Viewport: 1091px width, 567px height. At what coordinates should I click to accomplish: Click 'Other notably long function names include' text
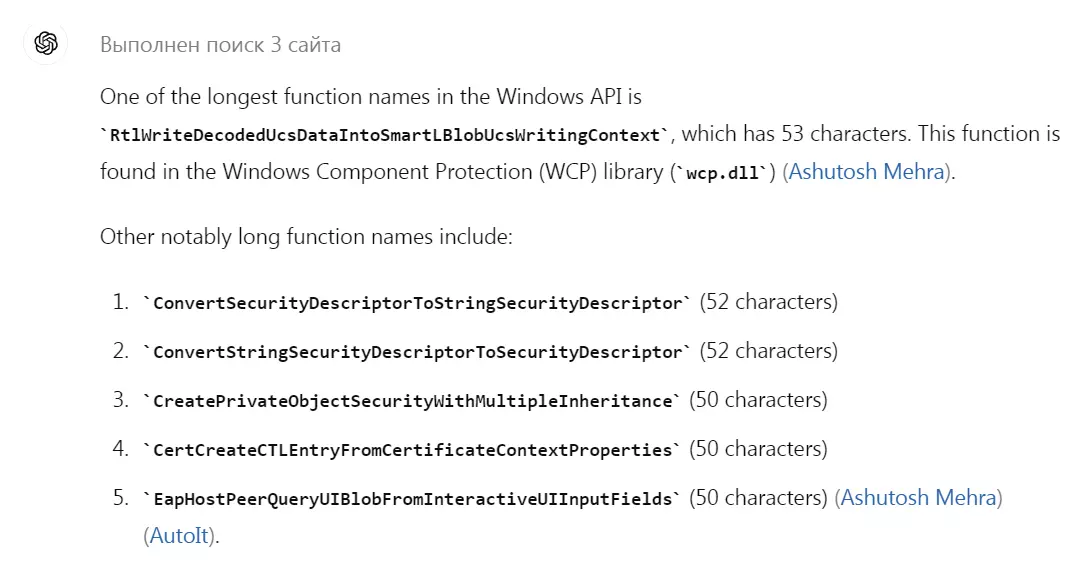306,237
